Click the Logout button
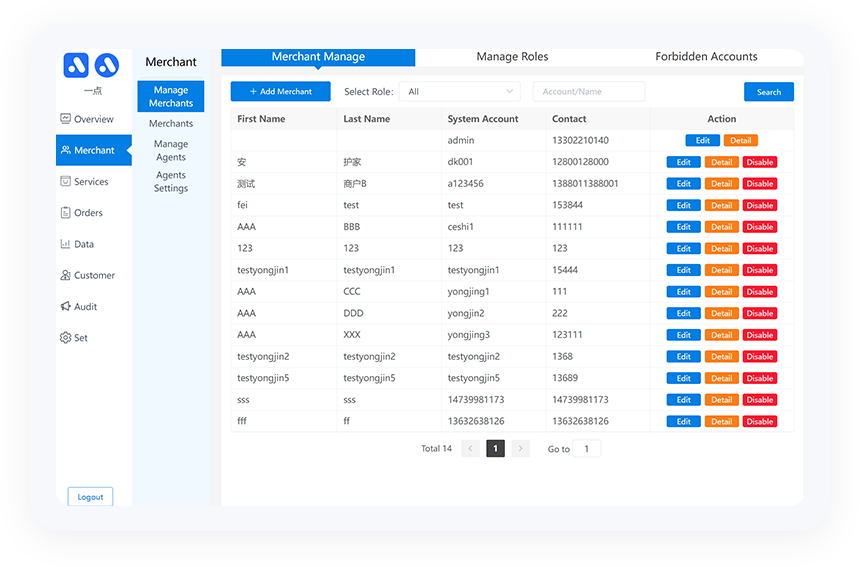This screenshot has height=567, width=860. (x=90, y=497)
